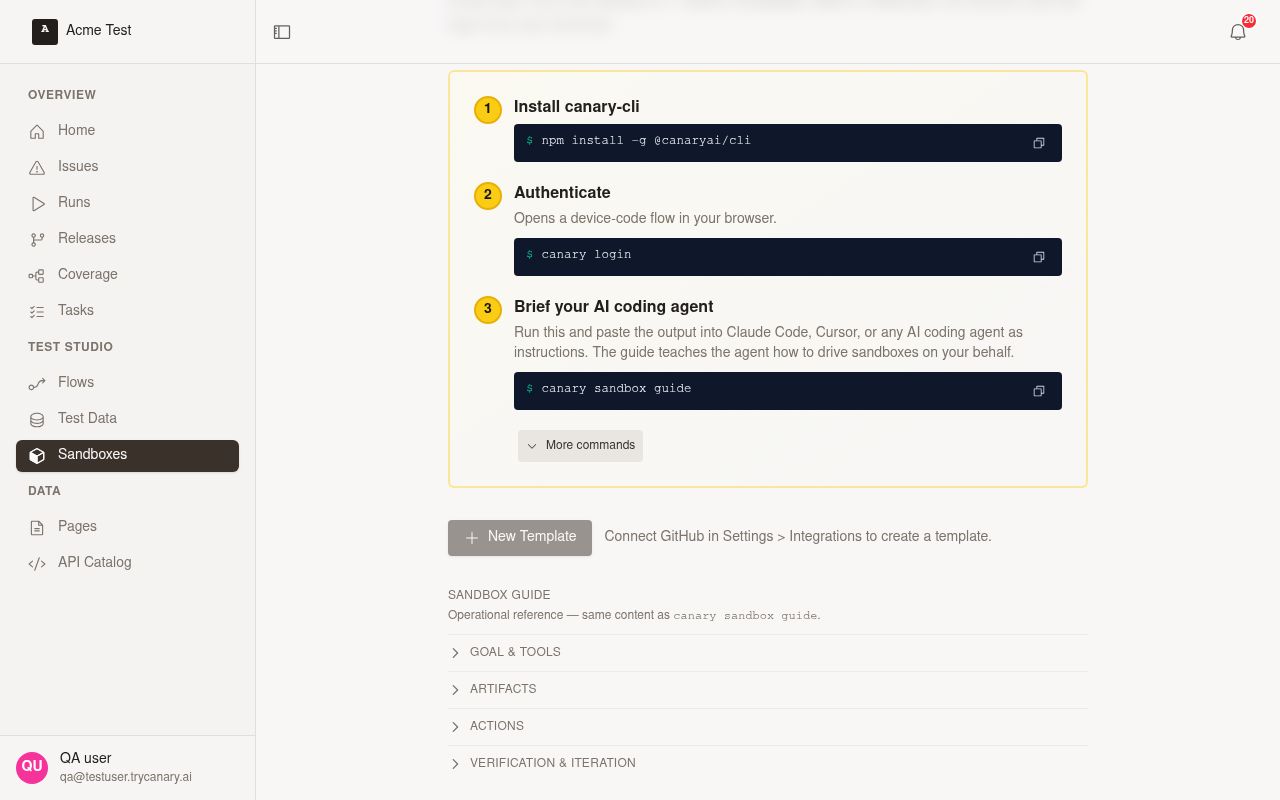The width and height of the screenshot is (1280, 800).
Task: Open Flows under Test Studio
Action: 127,382
